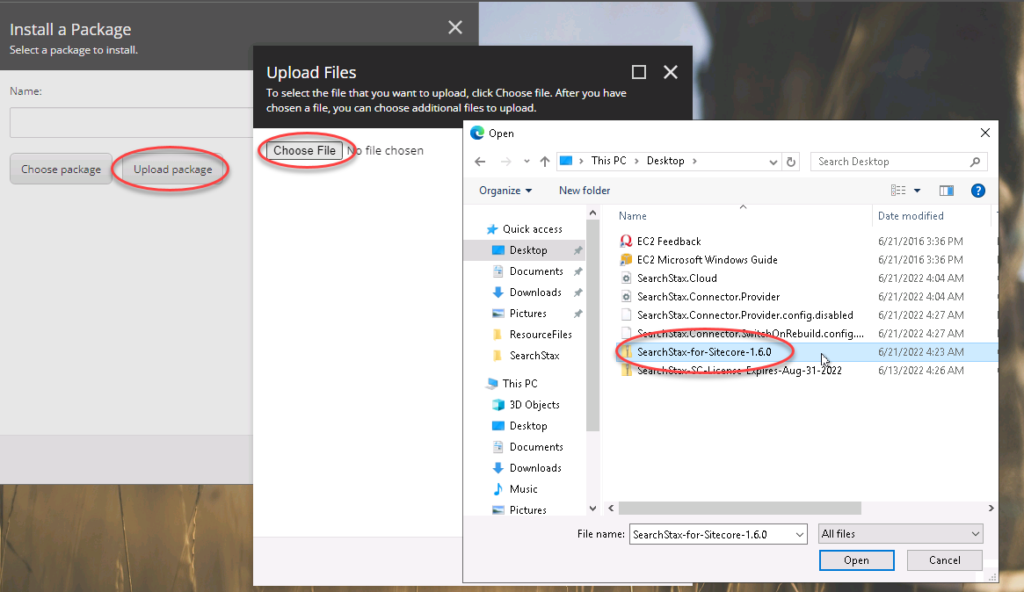The image size is (1024, 592).
Task: Select EC2 Microsoft Windows Guide file
Action: click(x=698, y=259)
